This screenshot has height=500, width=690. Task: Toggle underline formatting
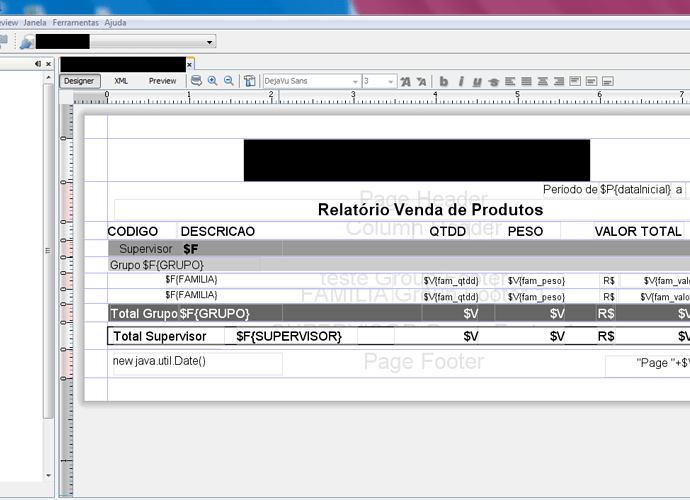tap(477, 81)
